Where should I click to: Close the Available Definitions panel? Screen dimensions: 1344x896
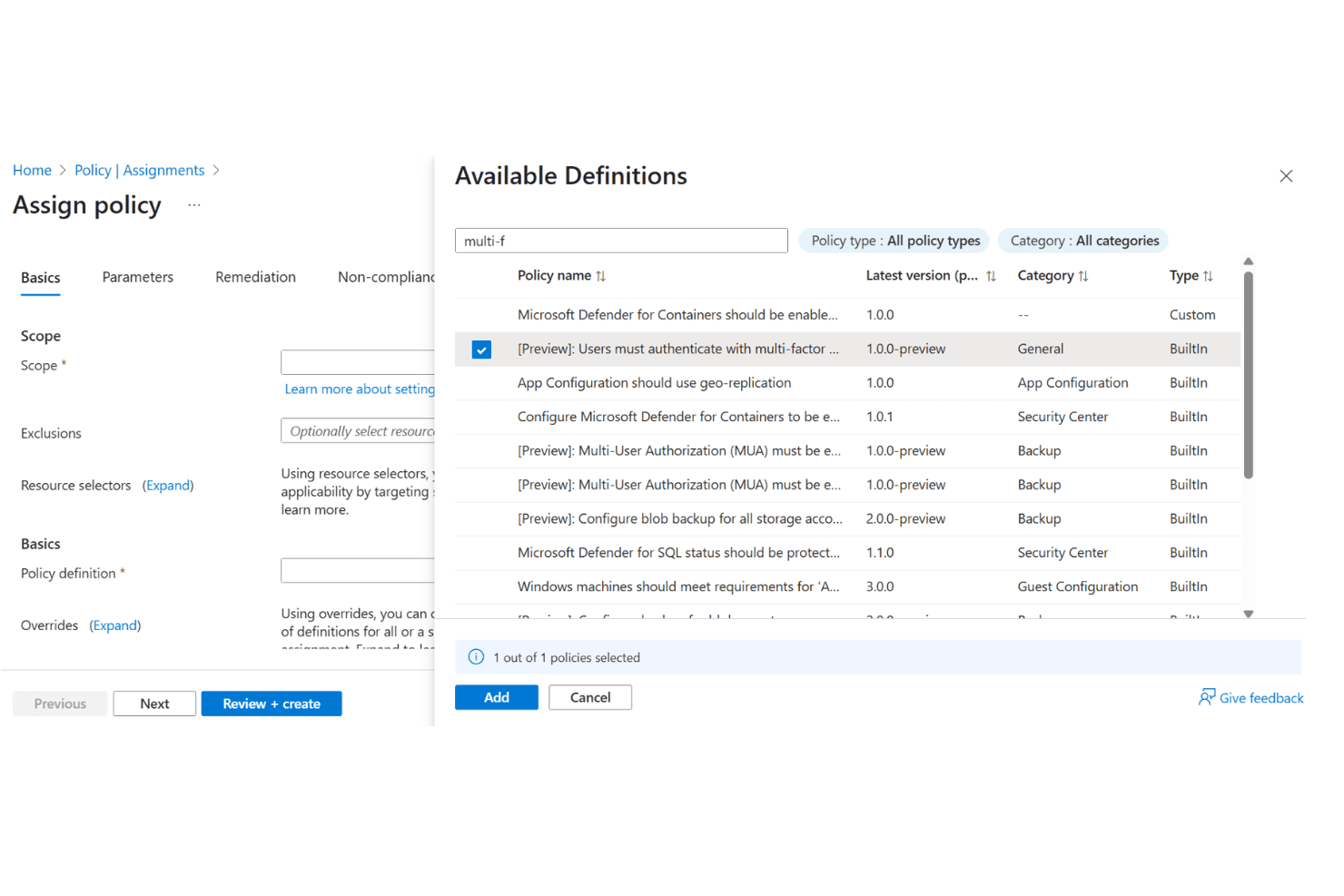tap(1286, 176)
